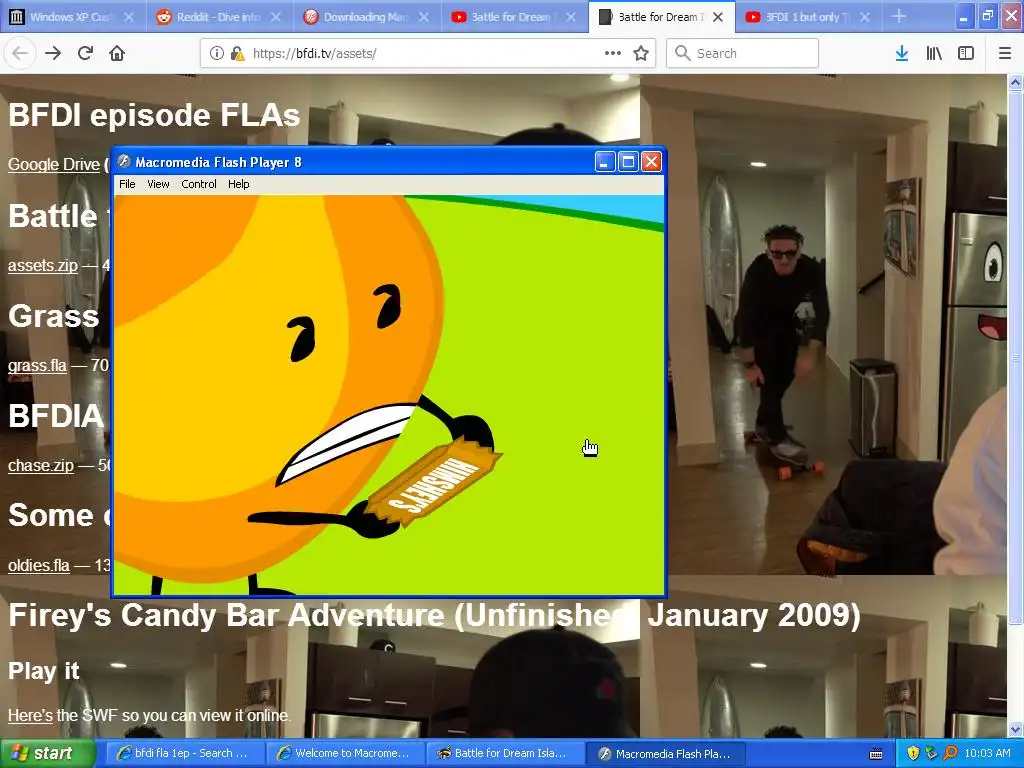Open page actions three-dot menu

point(613,53)
